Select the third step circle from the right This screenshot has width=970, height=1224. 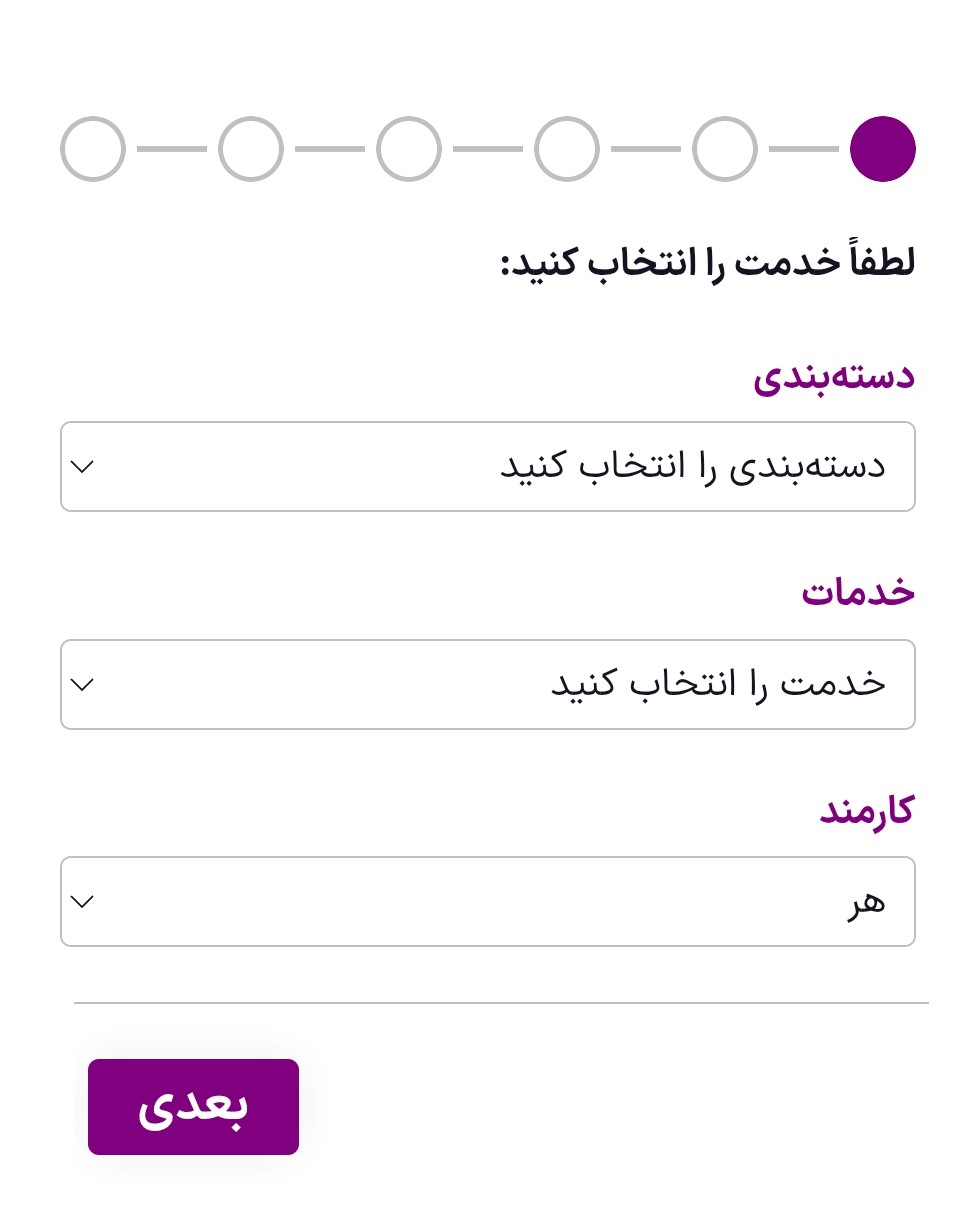click(x=567, y=149)
